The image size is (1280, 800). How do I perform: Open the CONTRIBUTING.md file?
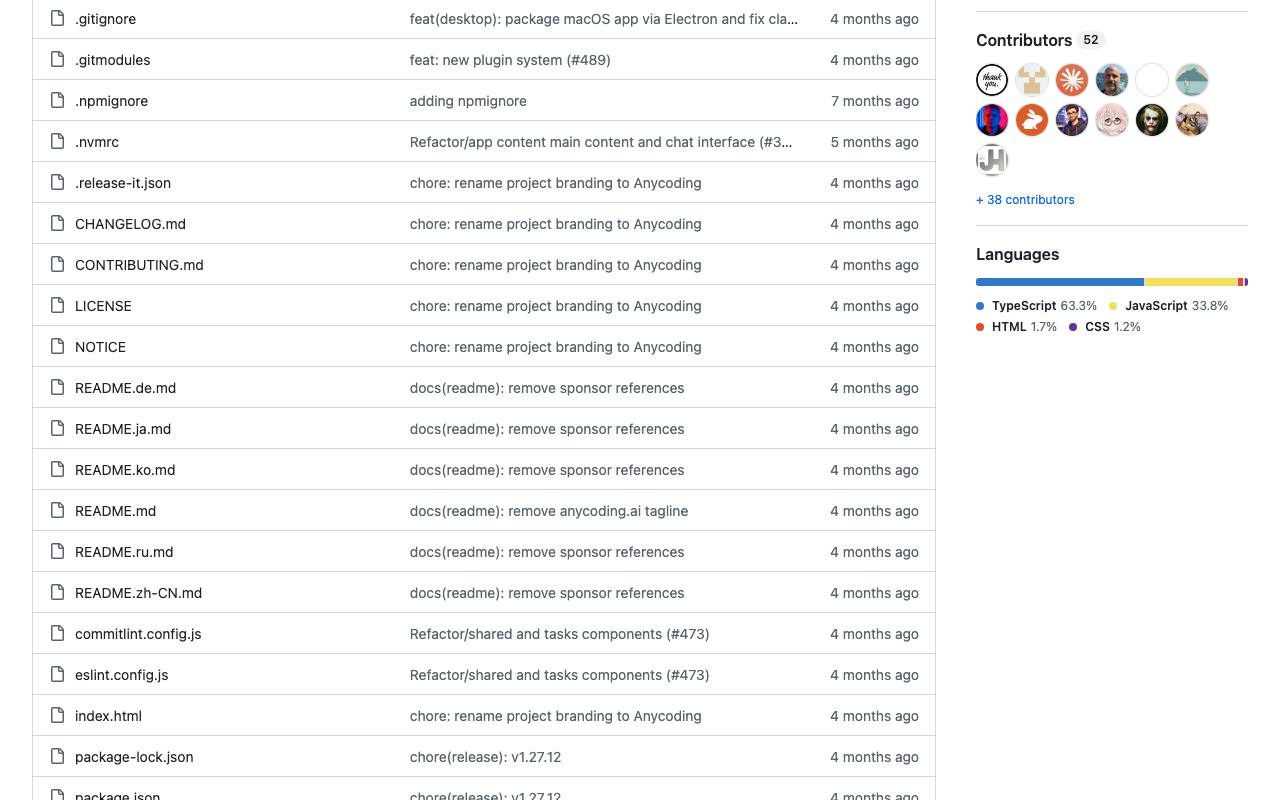[x=139, y=265]
